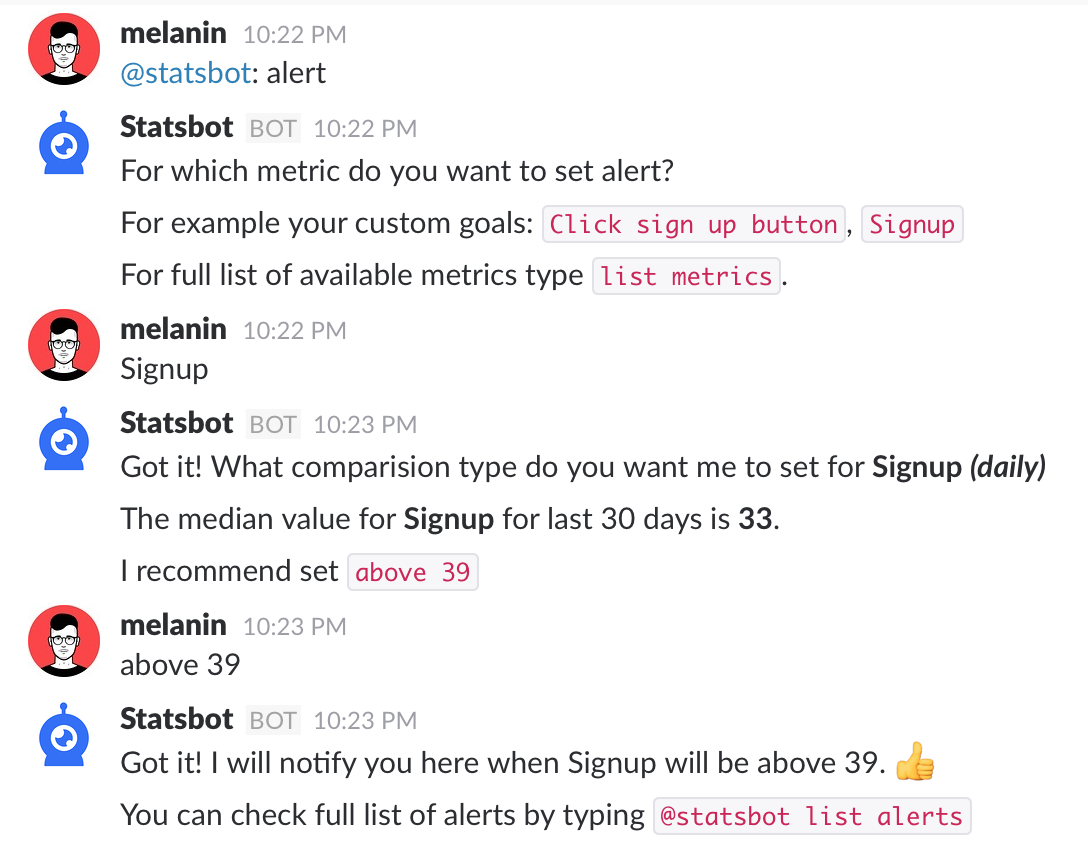Click melanin's avatar beside the "above 39" reply
This screenshot has width=1088, height=854.
click(x=65, y=641)
